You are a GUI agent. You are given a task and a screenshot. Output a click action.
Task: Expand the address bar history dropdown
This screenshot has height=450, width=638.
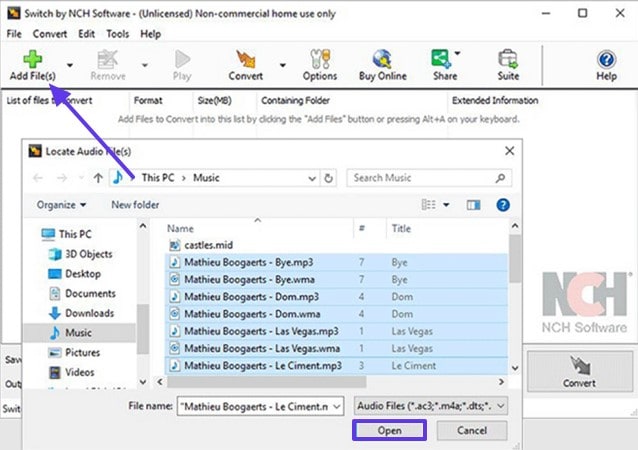coord(312,178)
